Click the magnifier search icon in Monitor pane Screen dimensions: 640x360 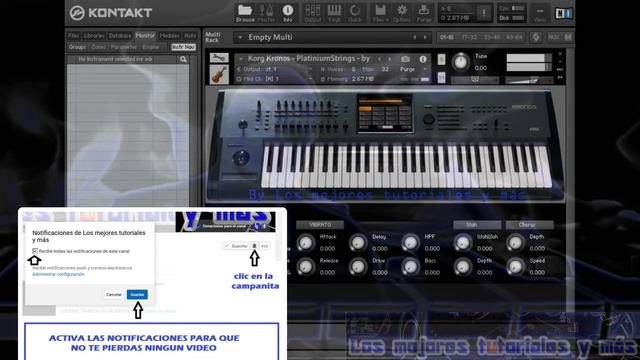pos(183,59)
